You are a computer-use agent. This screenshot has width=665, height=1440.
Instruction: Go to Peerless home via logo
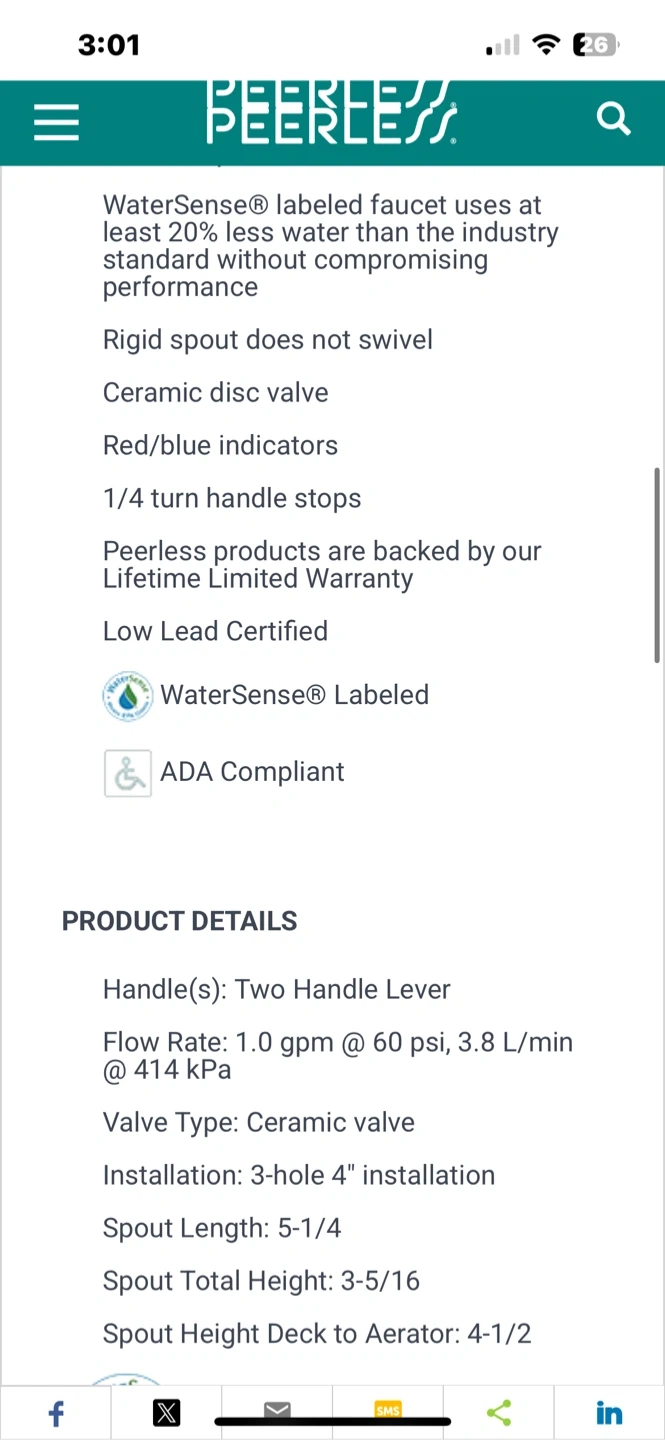click(332, 113)
